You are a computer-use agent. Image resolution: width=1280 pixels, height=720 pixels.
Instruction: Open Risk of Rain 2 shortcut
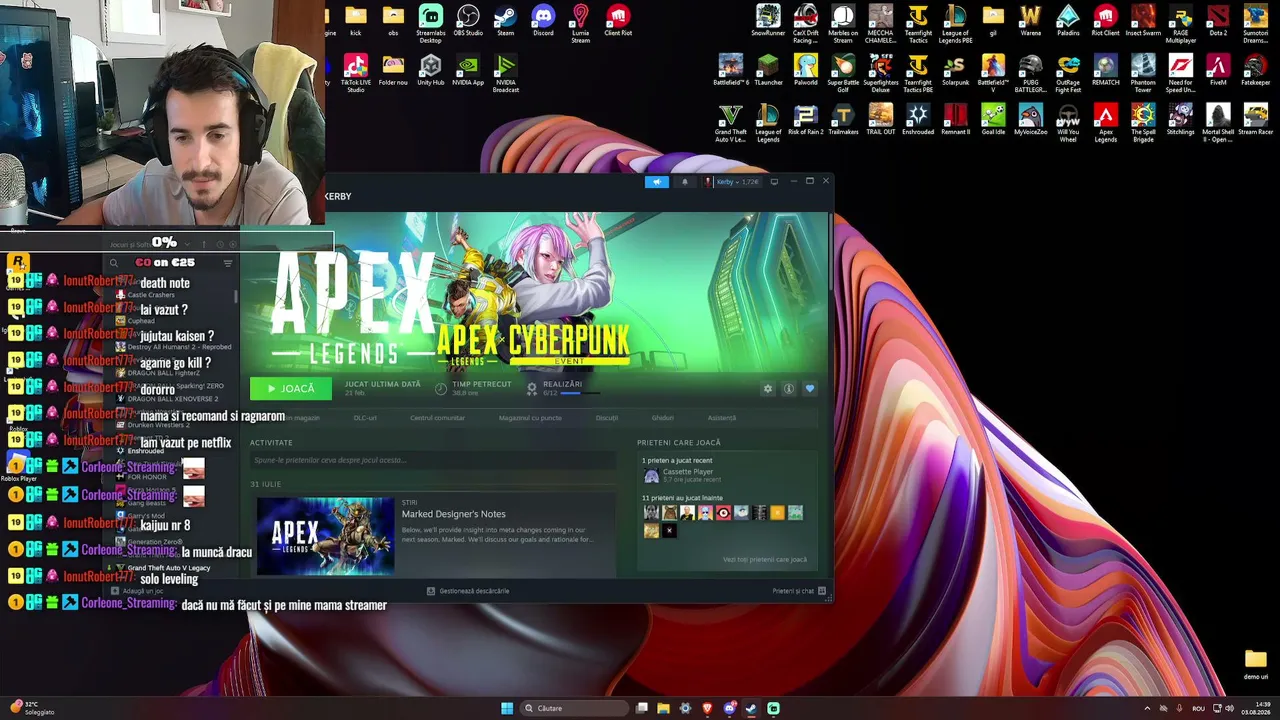pos(806,121)
